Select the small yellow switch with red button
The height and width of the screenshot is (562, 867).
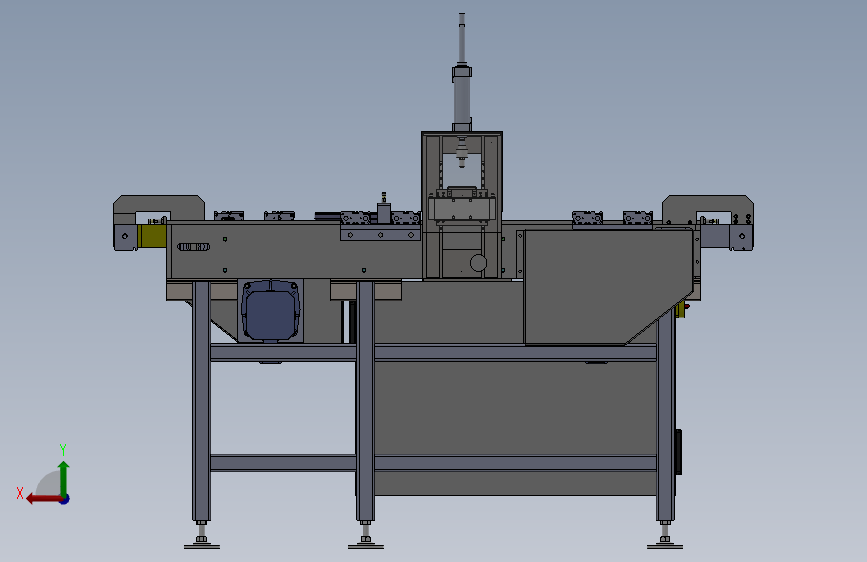[x=681, y=310]
